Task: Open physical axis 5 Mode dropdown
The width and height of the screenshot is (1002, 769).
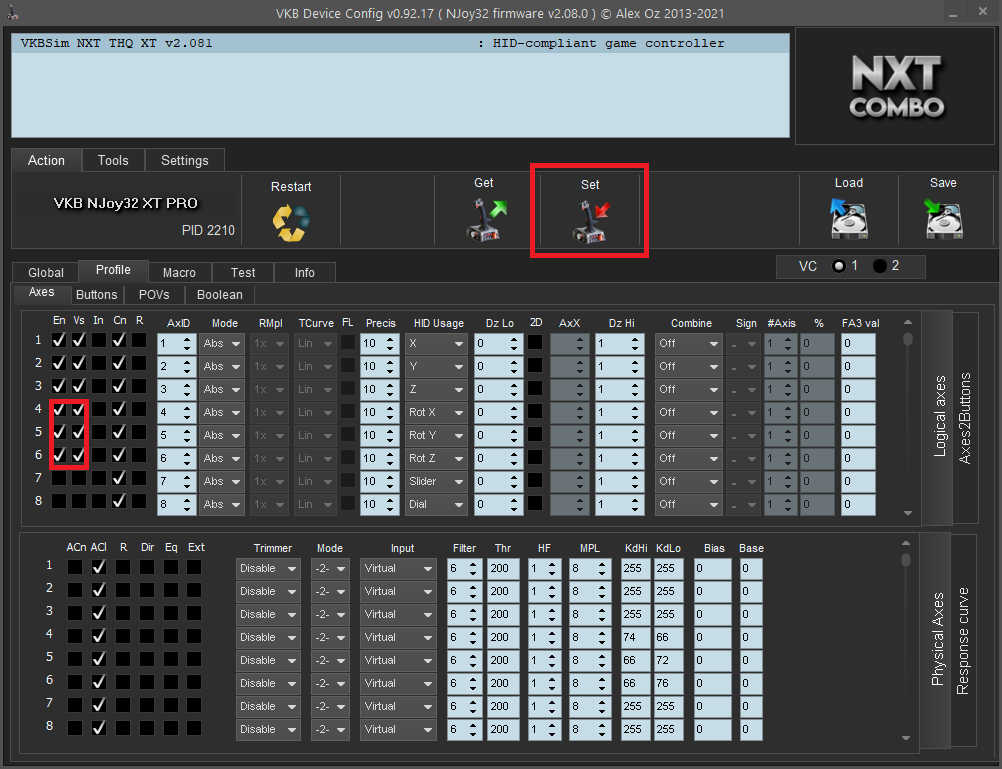Action: click(x=330, y=661)
